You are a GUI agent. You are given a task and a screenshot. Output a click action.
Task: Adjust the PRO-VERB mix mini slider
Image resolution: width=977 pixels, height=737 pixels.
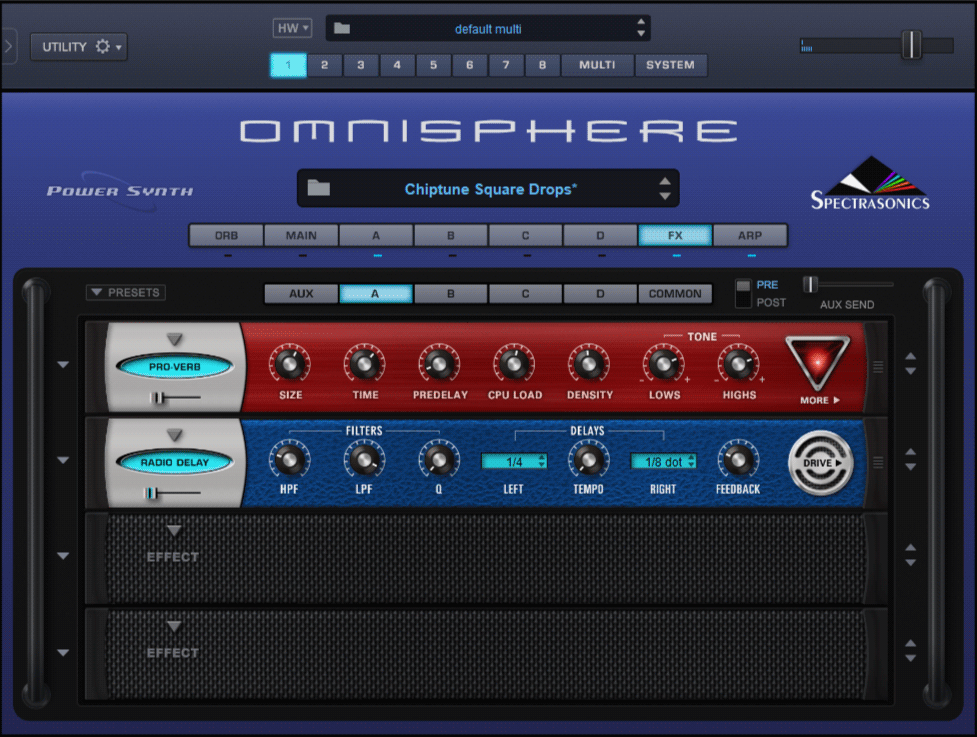pyautogui.click(x=158, y=397)
